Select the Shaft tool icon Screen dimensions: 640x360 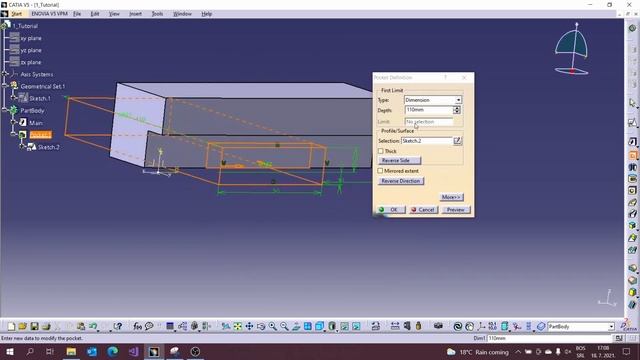click(x=632, y=167)
